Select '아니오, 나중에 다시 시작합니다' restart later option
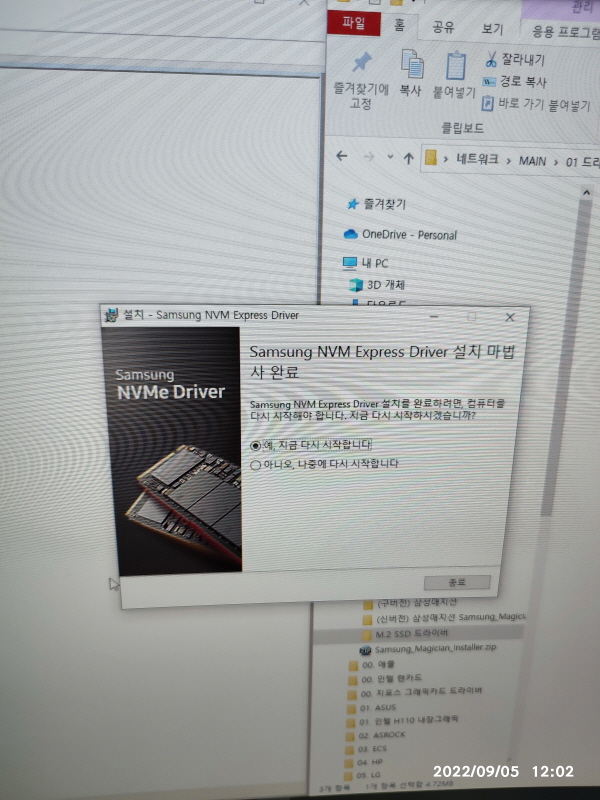The width and height of the screenshot is (600, 800). click(324, 464)
